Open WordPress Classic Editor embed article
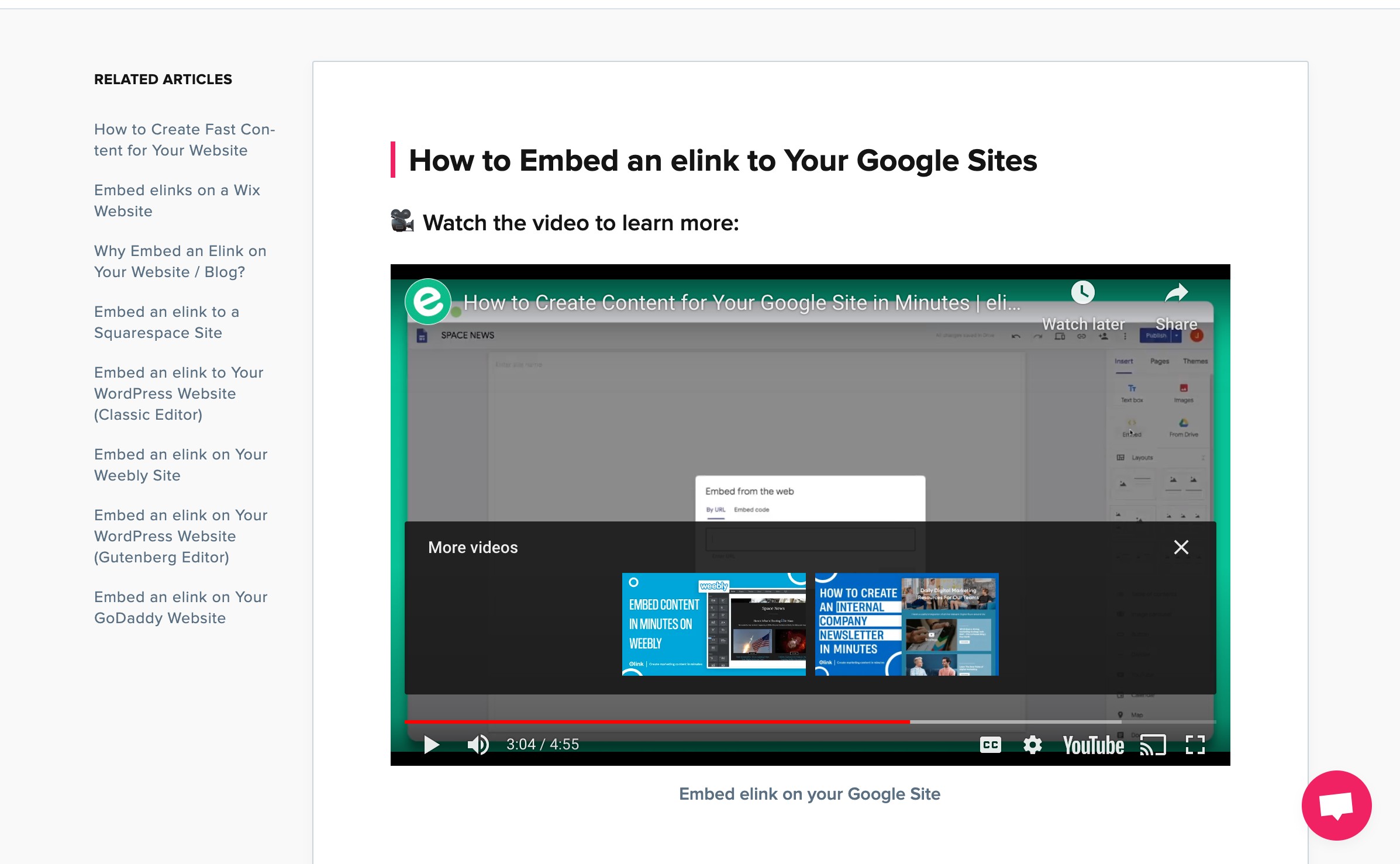Image resolution: width=1400 pixels, height=864 pixels. tap(178, 393)
